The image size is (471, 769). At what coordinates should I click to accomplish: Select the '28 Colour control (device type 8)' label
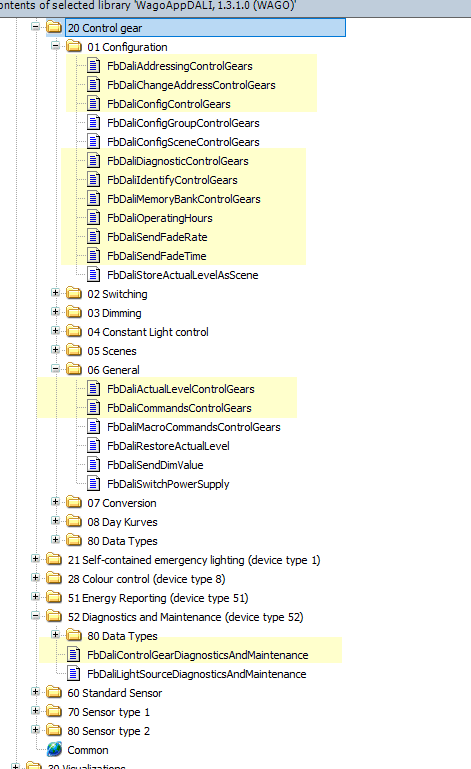[147, 579]
